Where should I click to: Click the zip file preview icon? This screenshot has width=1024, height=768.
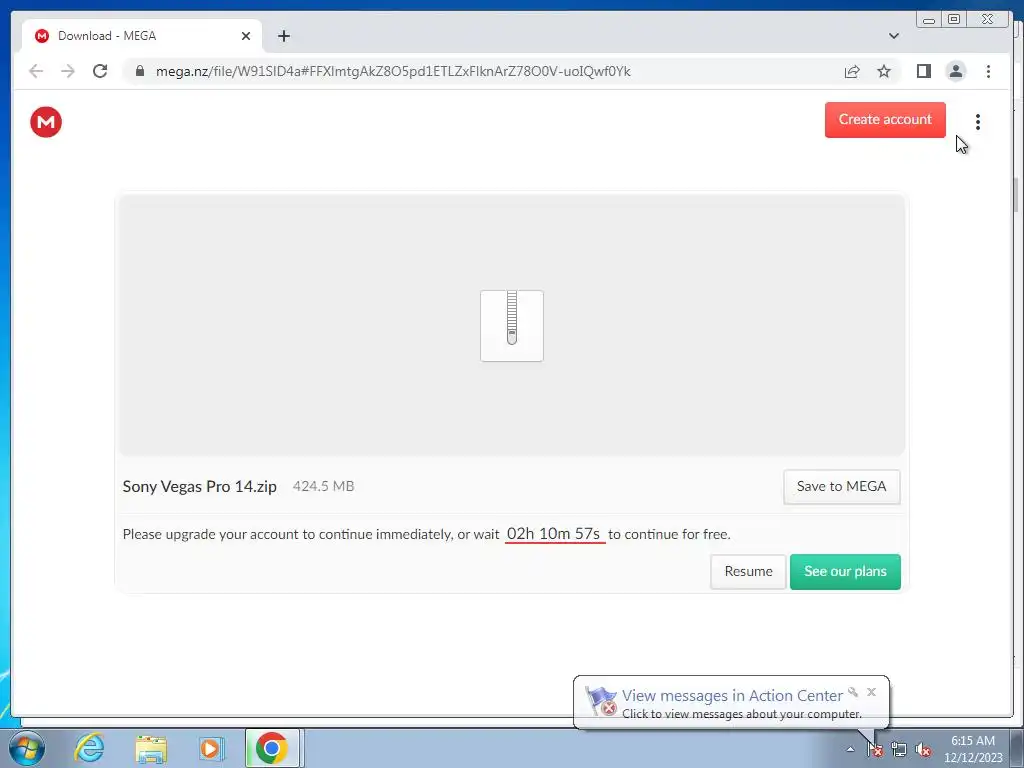(x=512, y=326)
